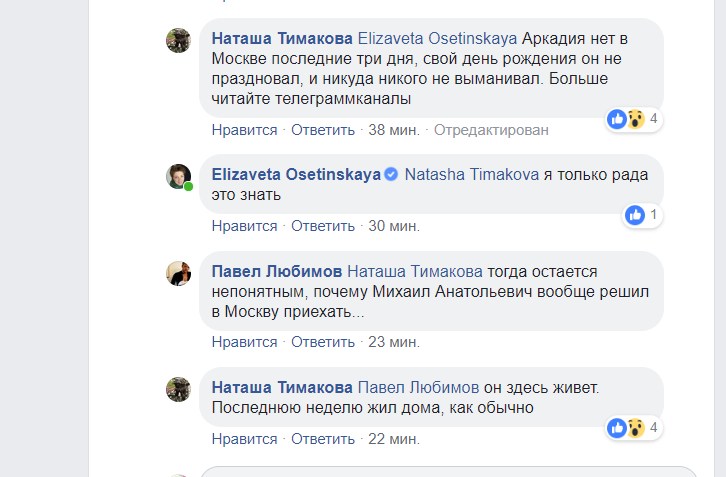Like Павел Любимов's comment

click(244, 342)
